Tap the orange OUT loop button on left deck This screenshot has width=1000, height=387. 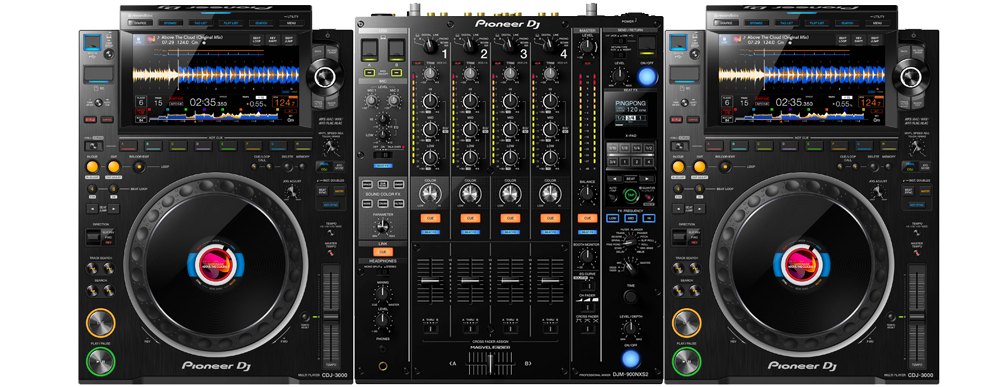coord(114,167)
